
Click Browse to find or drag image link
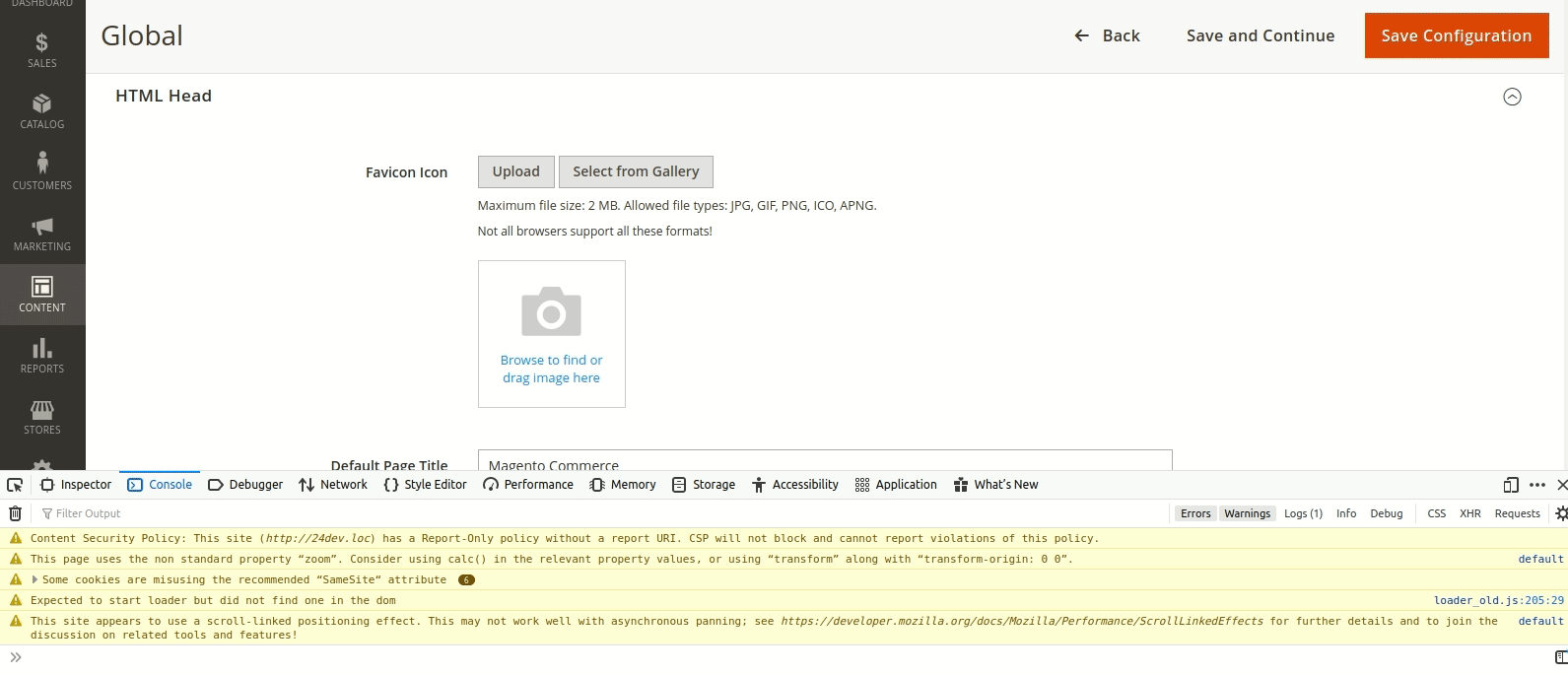click(x=551, y=369)
